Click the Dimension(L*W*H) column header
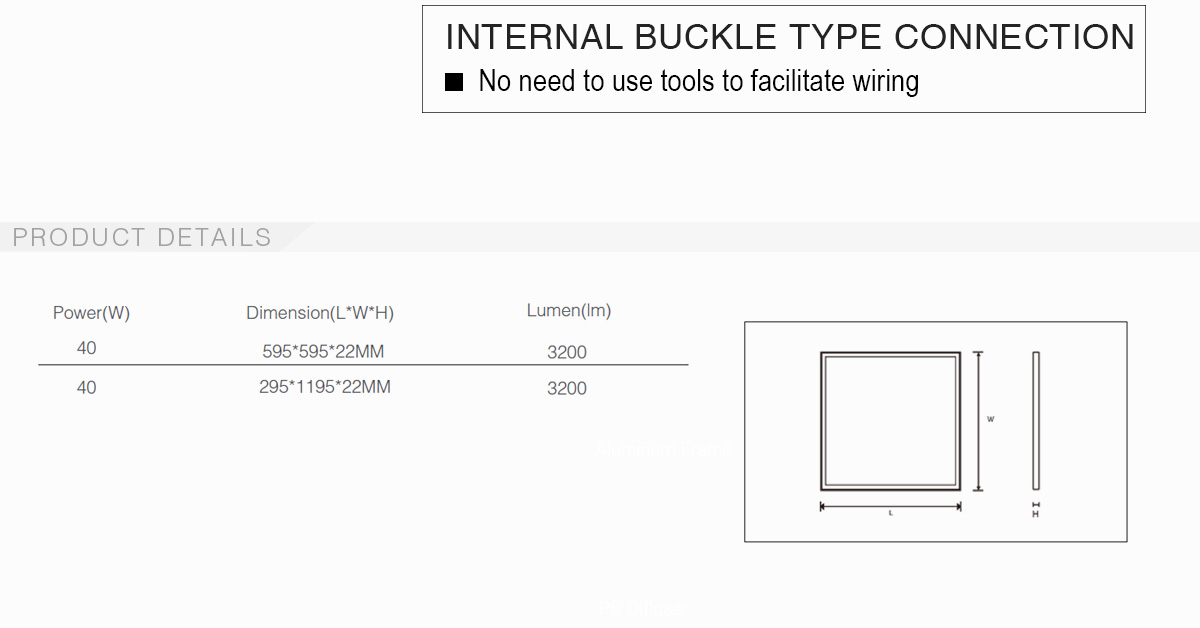 click(320, 313)
